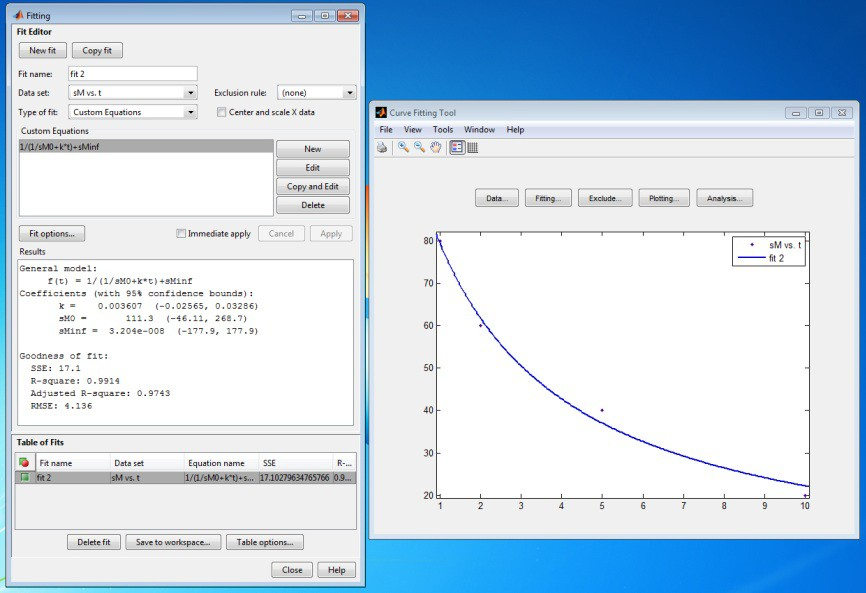Open the Data dialog button
This screenshot has width=866, height=593.
(497, 198)
